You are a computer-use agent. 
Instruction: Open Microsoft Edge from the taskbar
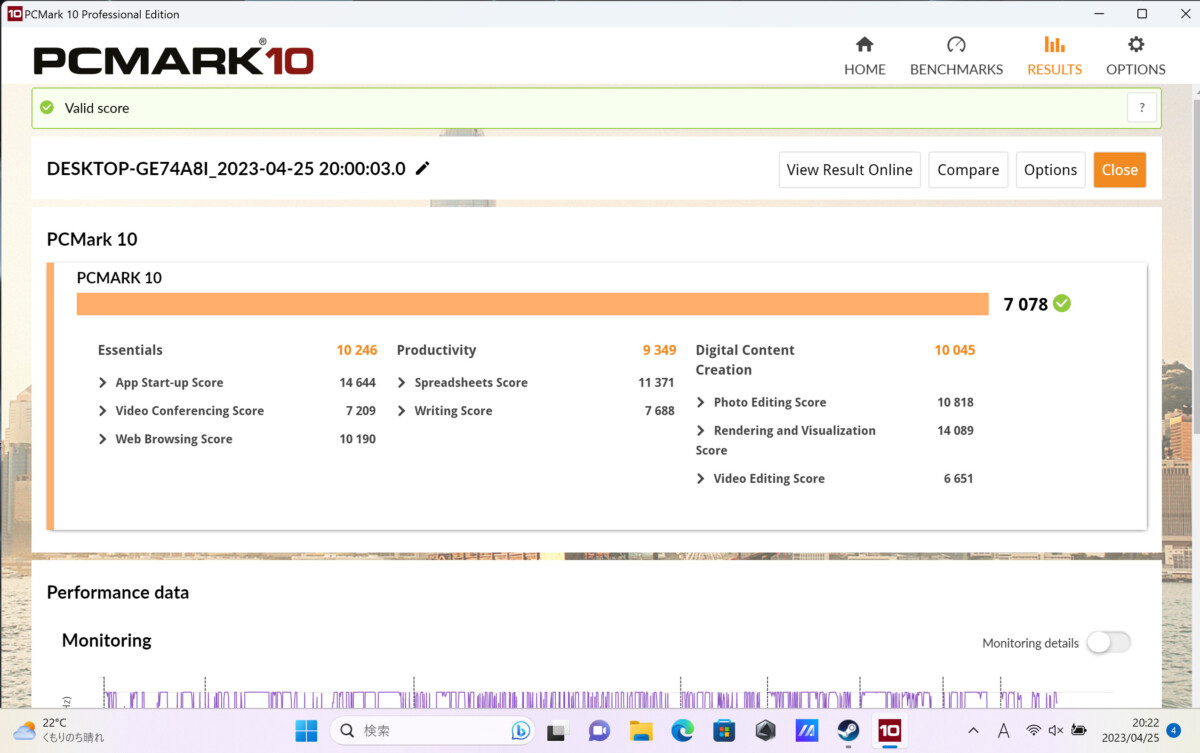pos(682,731)
